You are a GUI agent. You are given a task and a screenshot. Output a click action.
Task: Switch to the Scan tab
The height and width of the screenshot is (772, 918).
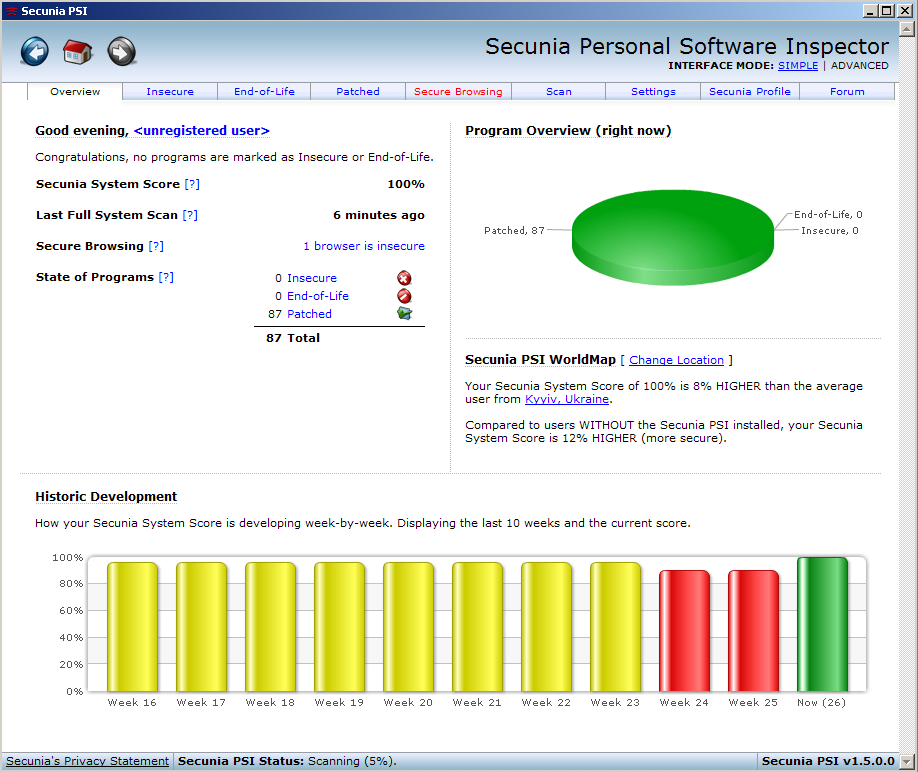click(x=559, y=91)
